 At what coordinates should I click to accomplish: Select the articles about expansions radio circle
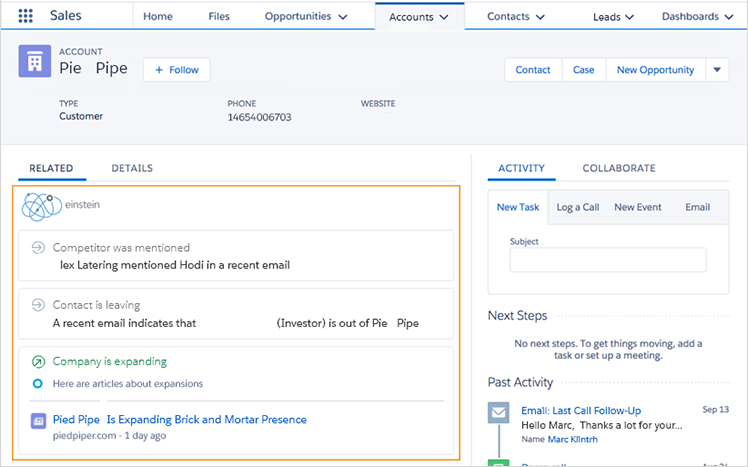tap(38, 383)
